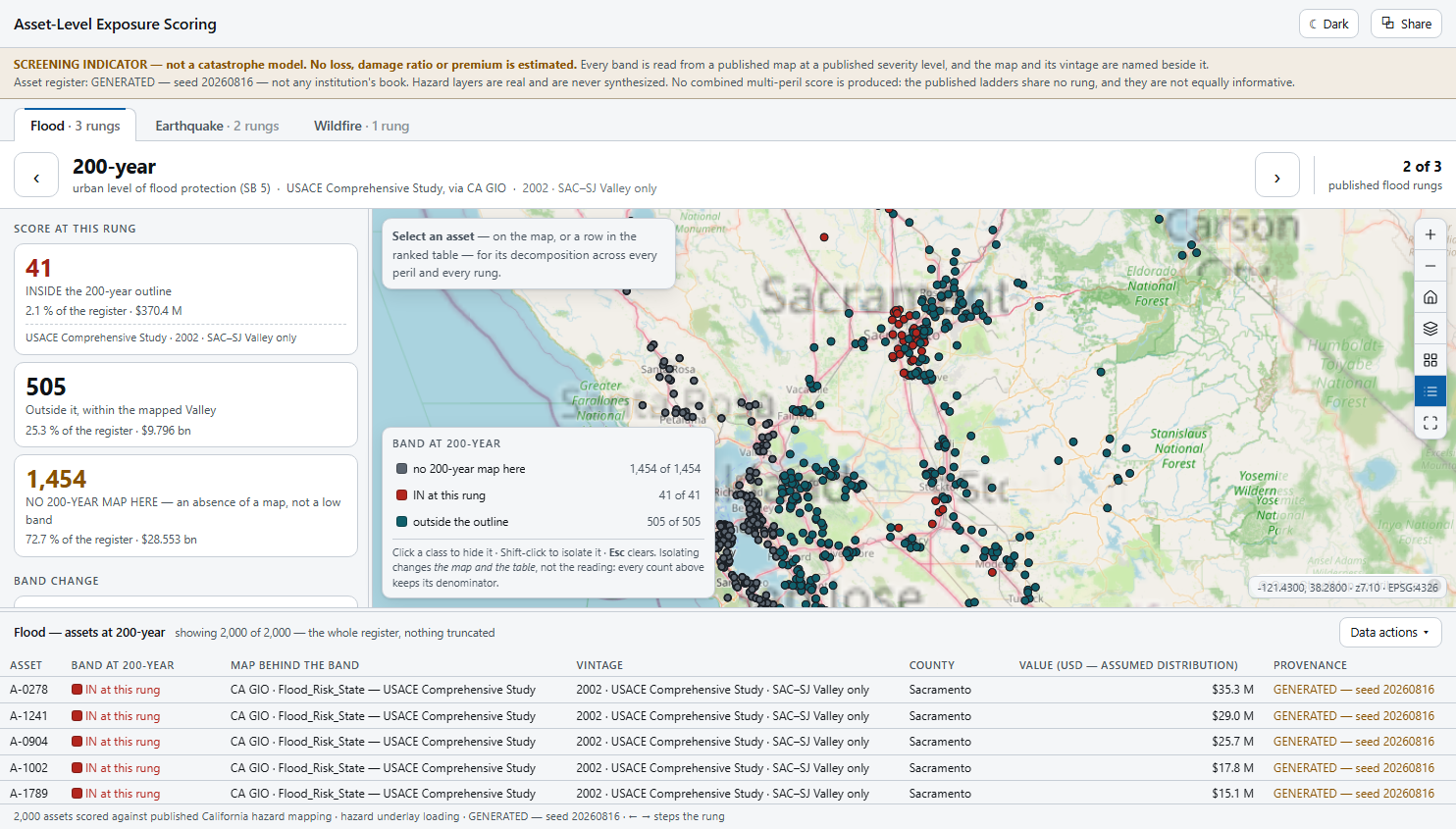The height and width of the screenshot is (829, 1456).
Task: Click the Share button
Action: (x=1406, y=24)
